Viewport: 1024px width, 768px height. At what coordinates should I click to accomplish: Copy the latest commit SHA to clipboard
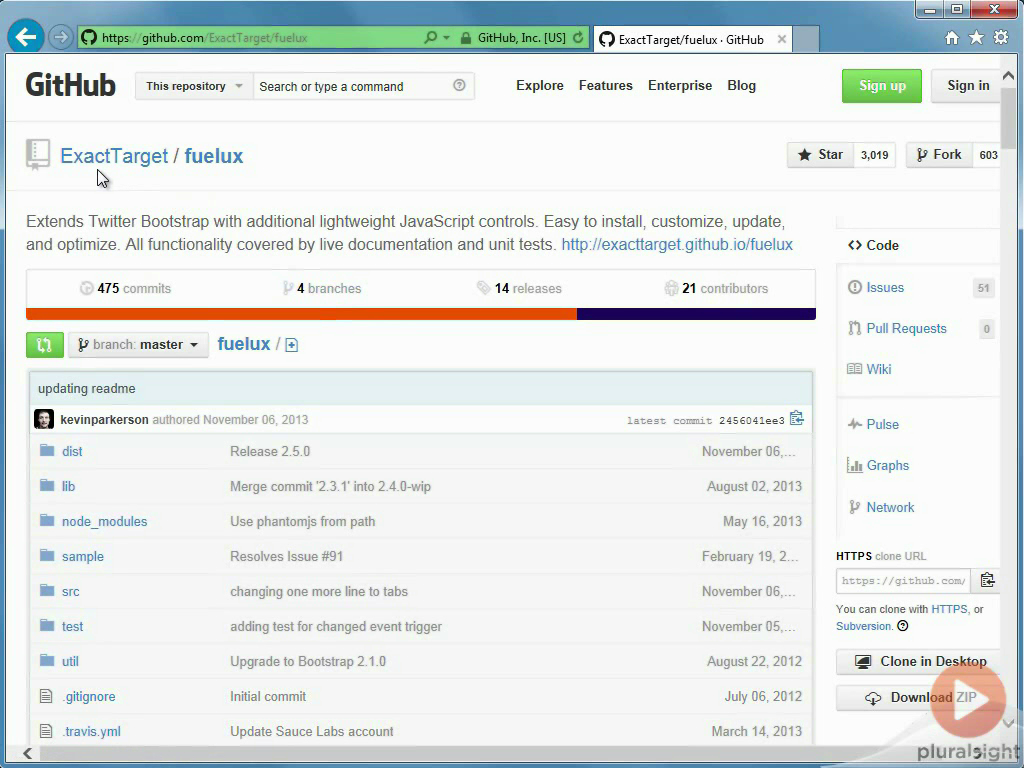(x=797, y=419)
